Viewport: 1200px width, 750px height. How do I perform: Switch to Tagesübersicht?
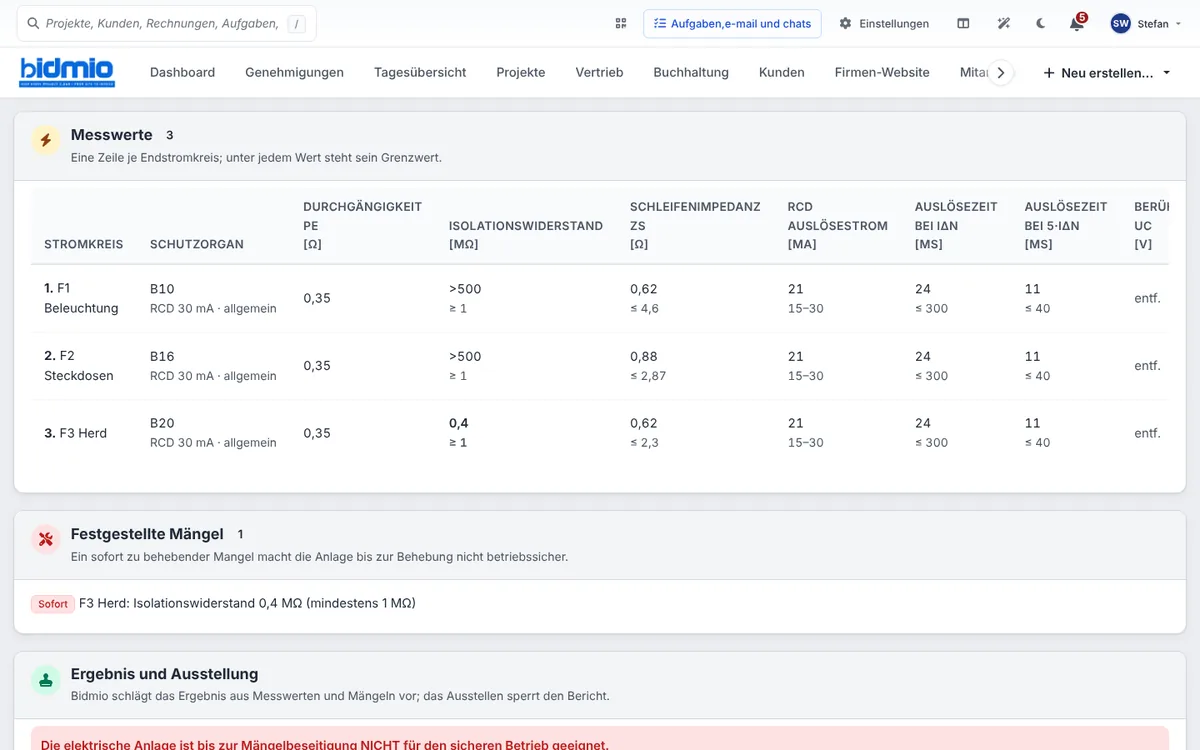tap(420, 72)
